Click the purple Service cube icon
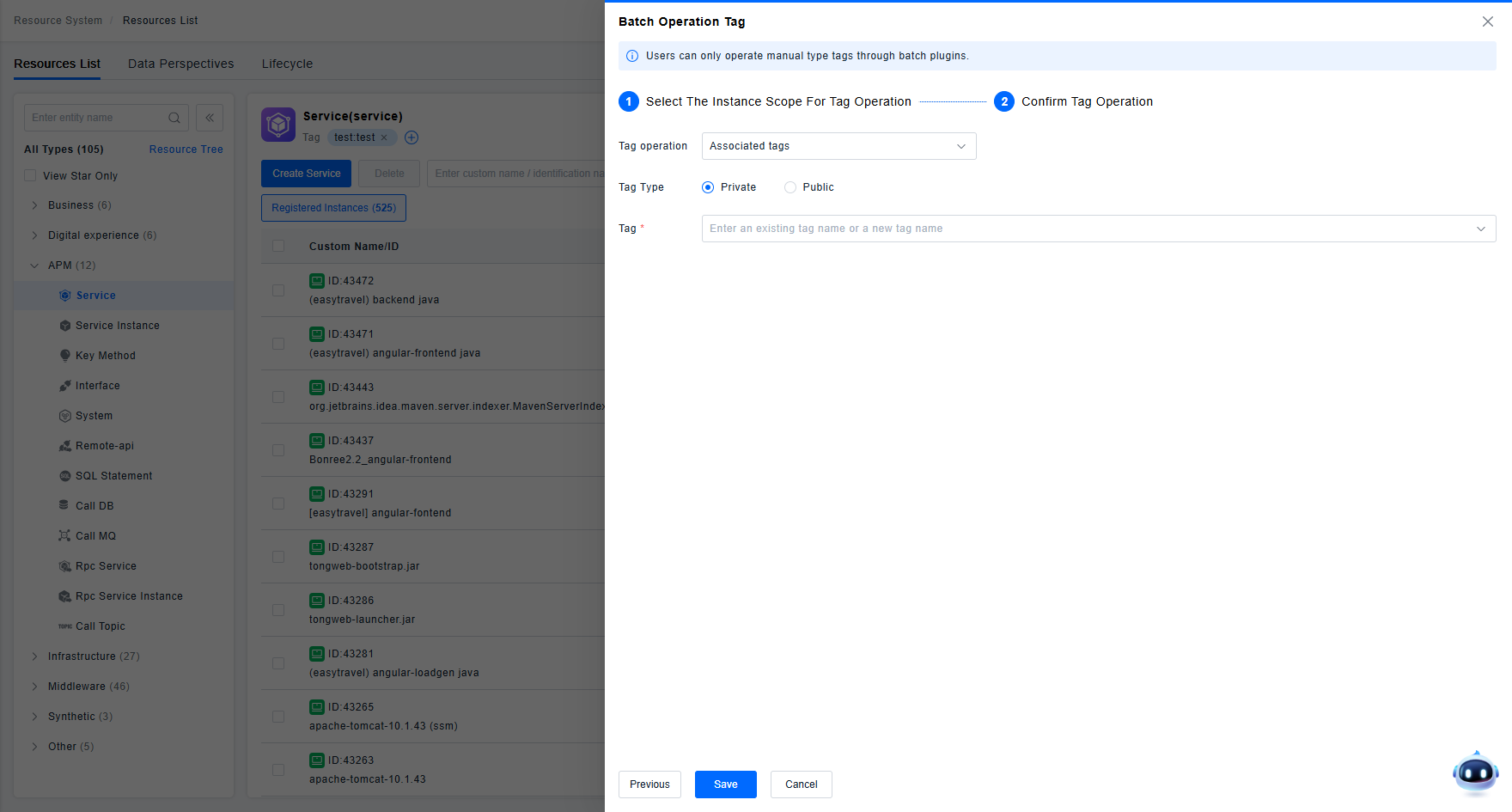The height and width of the screenshot is (812, 1512). click(278, 125)
